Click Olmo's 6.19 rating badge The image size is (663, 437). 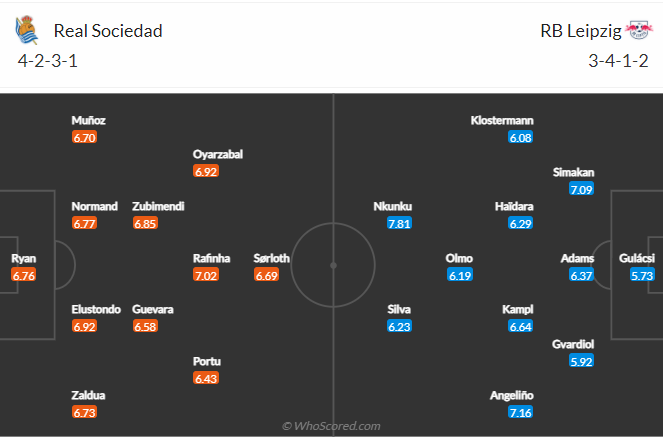pyautogui.click(x=459, y=275)
